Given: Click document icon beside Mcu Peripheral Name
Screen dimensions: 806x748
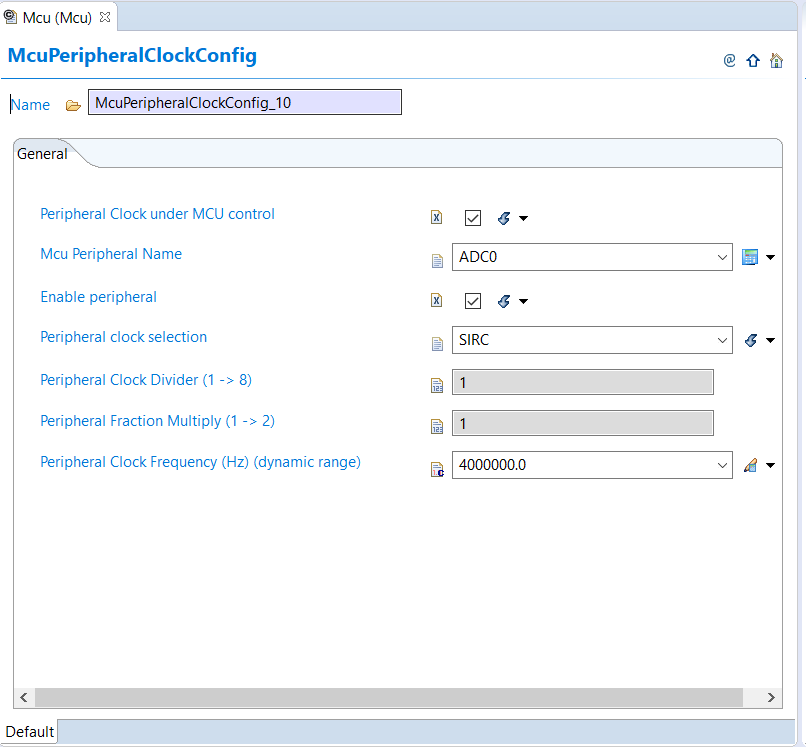Looking at the screenshot, I should [x=437, y=261].
